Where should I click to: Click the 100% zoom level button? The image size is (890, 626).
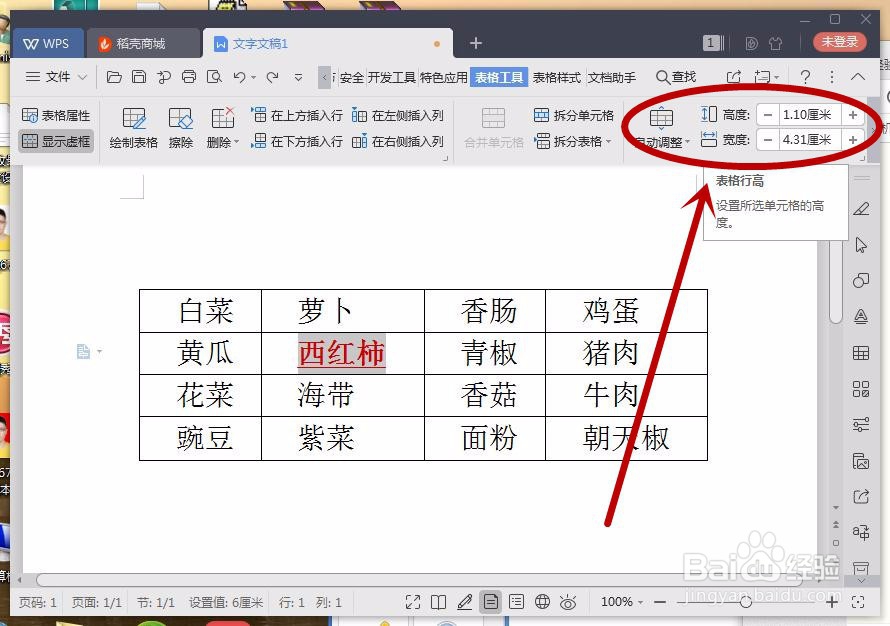tap(619, 602)
